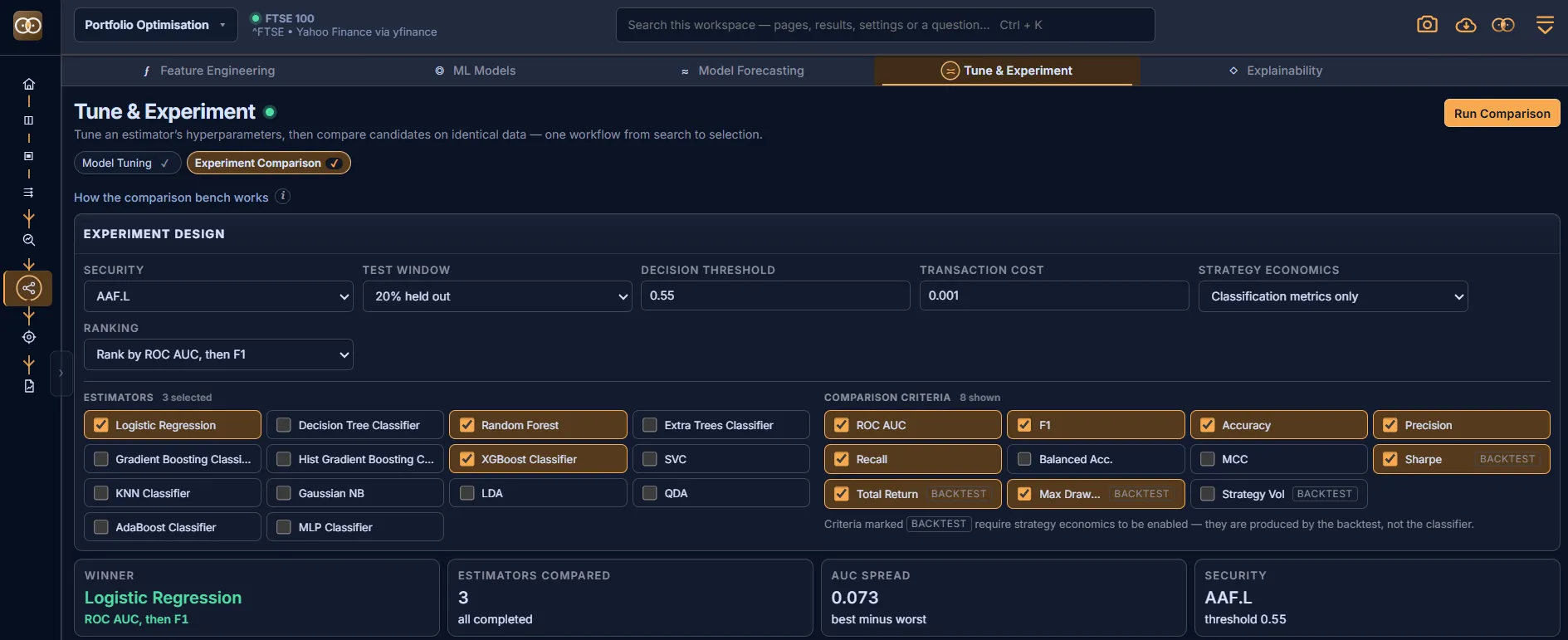This screenshot has height=640, width=1568.
Task: Click the Decision Threshold input field
Action: pyautogui.click(x=775, y=296)
